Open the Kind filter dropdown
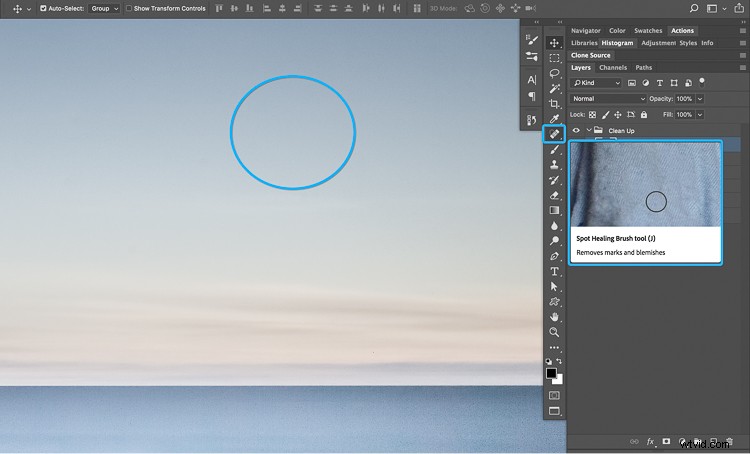 pyautogui.click(x=596, y=83)
